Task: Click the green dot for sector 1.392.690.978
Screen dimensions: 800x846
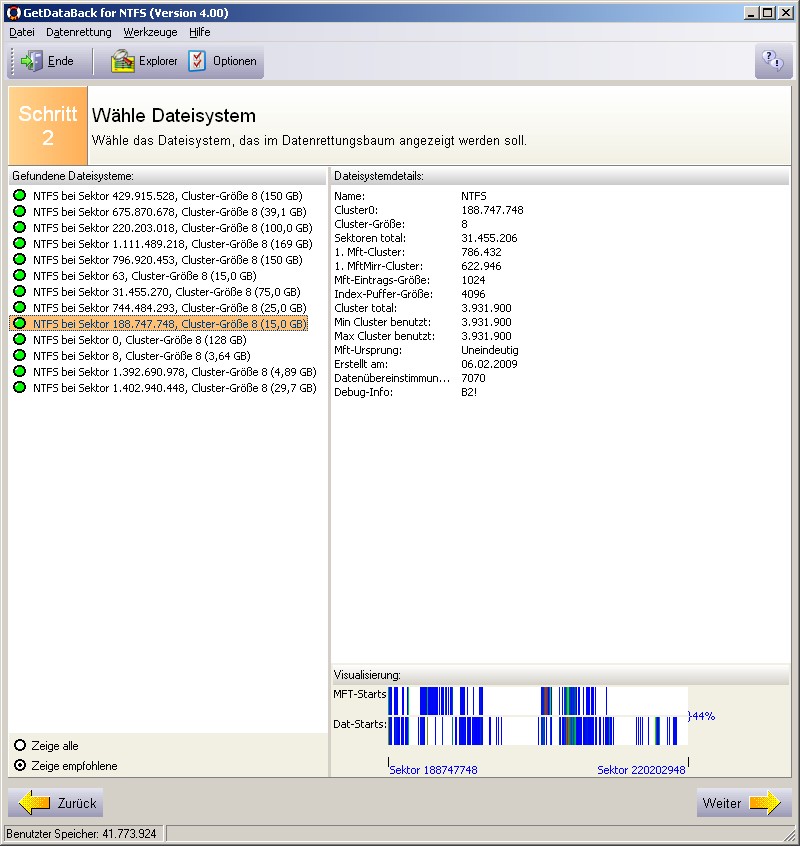Action: point(19,371)
